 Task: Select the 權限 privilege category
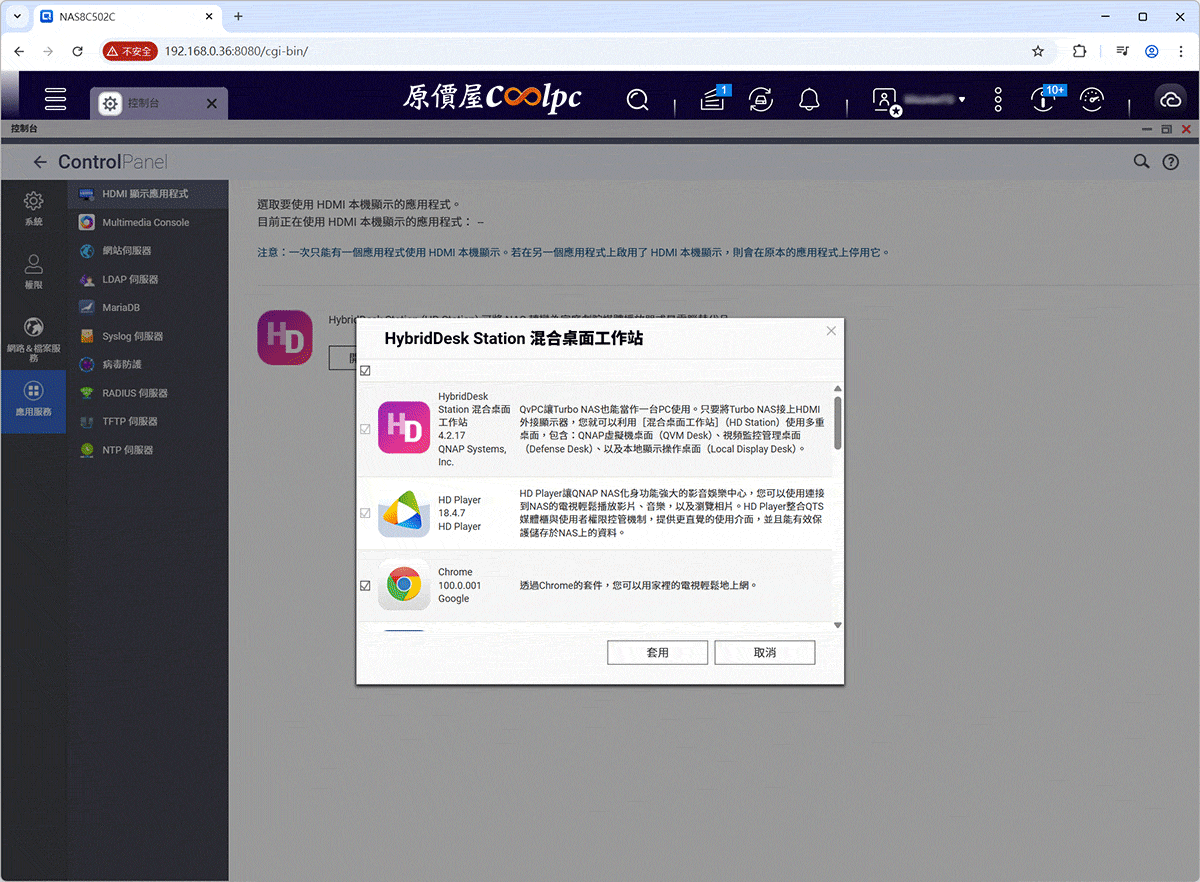click(34, 271)
